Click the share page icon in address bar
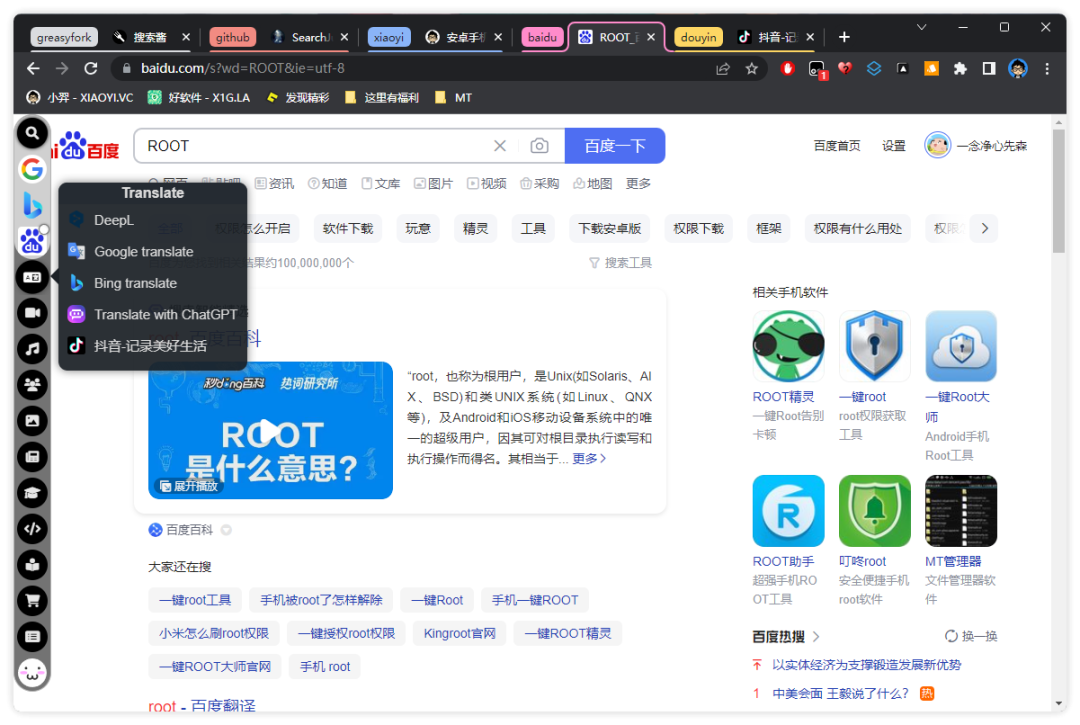The image size is (1080, 725). tap(723, 69)
